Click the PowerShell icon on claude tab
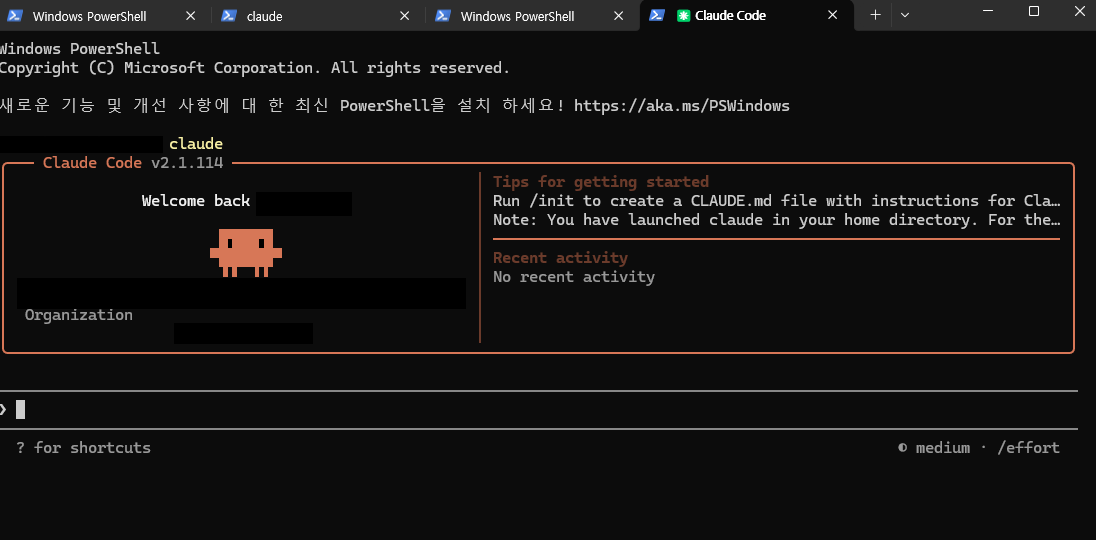This screenshot has height=540, width=1096. click(229, 15)
